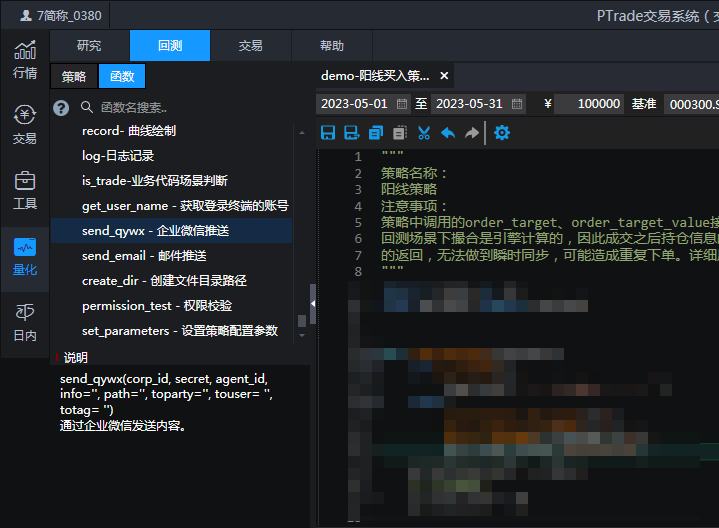The height and width of the screenshot is (528, 719).
Task: Switch to the 研究 tab
Action: [x=89, y=45]
